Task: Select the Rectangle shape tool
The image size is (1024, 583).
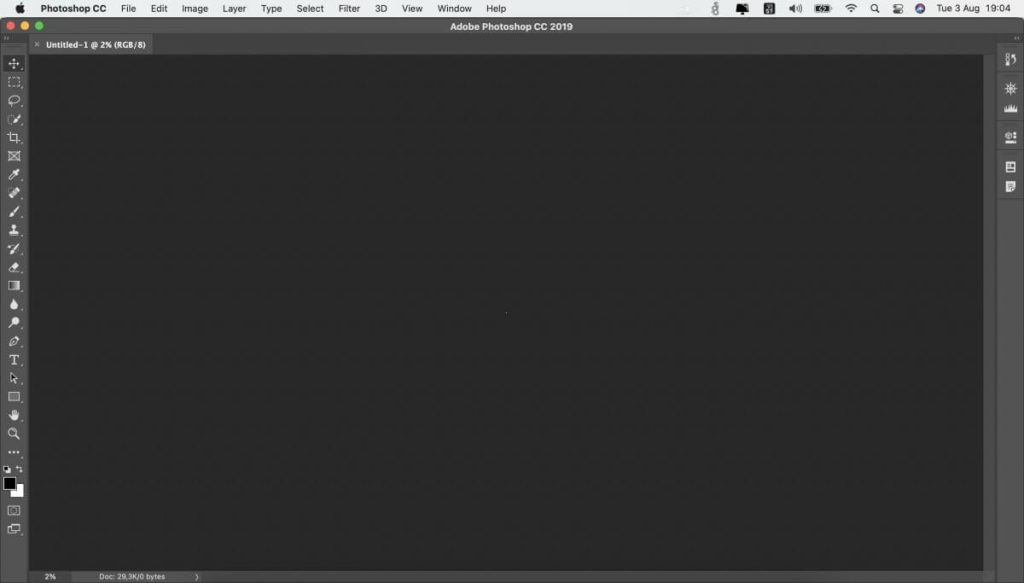Action: point(14,397)
